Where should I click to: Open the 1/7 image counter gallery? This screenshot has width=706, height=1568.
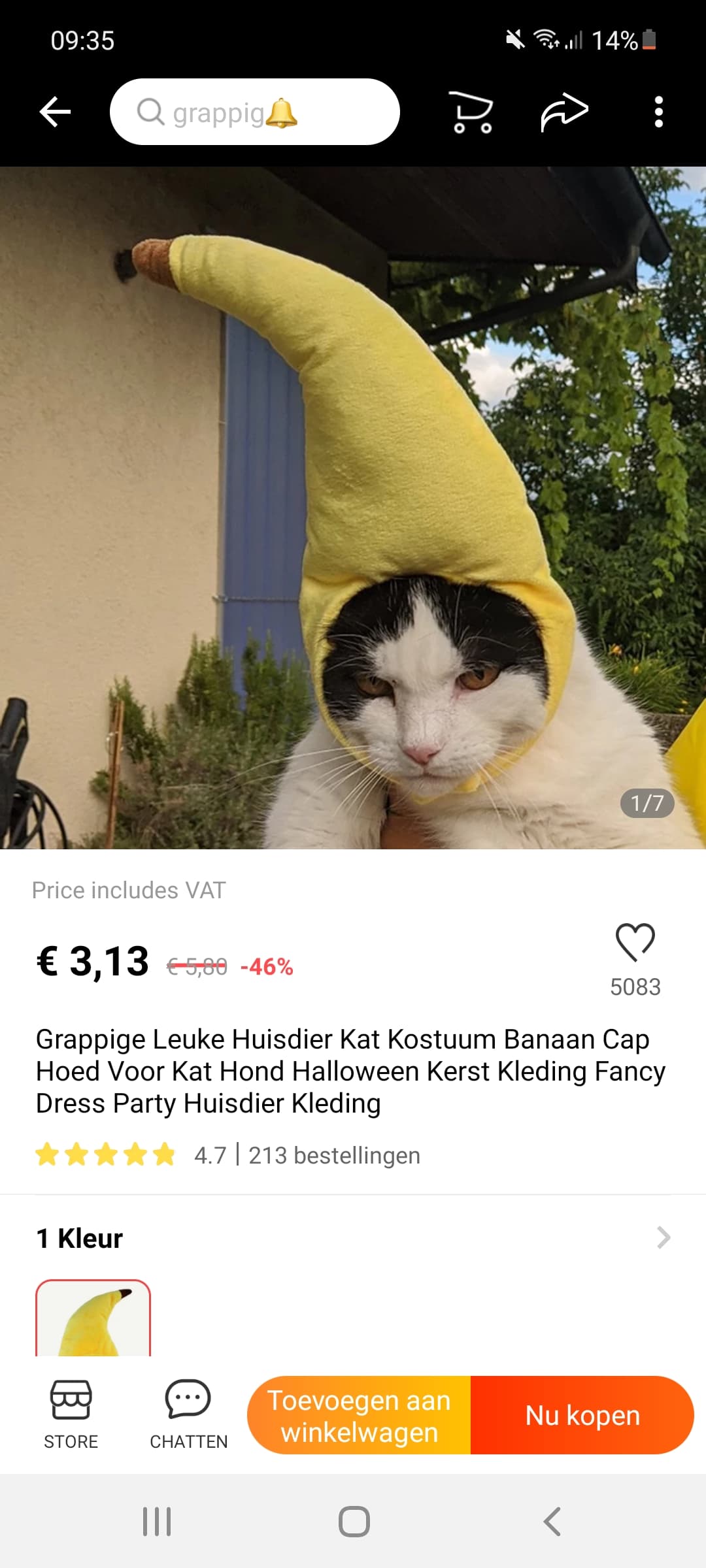click(647, 803)
